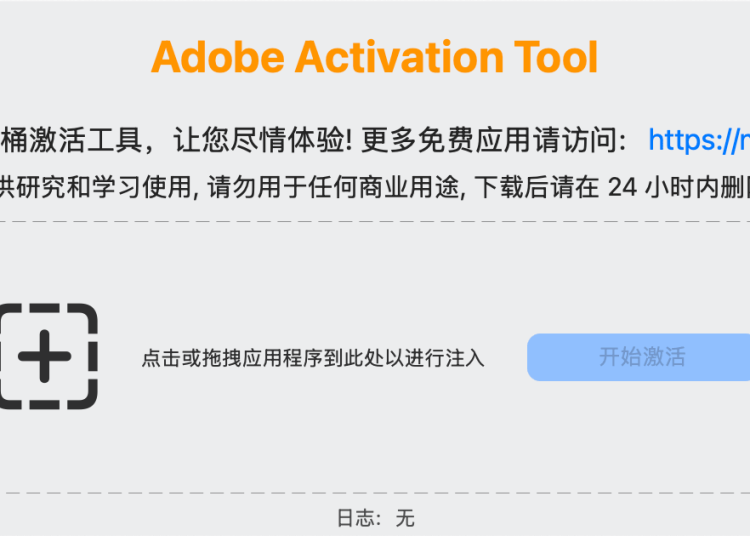Screen dimensions: 750x536
Task: Click the 无 log value
Action: coord(404,518)
